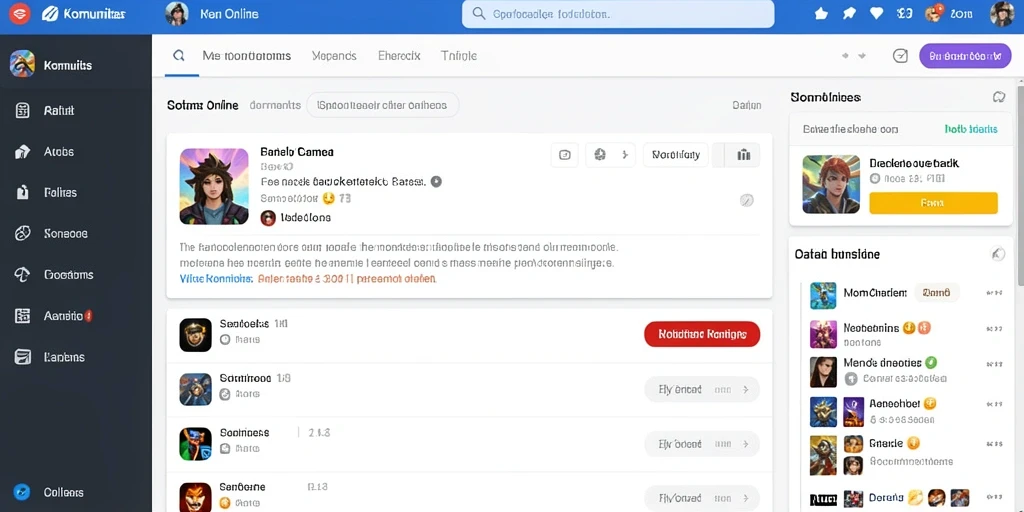Image resolution: width=1024 pixels, height=512 pixels.
Task: Click the pin icon in the top bar
Action: (x=849, y=13)
